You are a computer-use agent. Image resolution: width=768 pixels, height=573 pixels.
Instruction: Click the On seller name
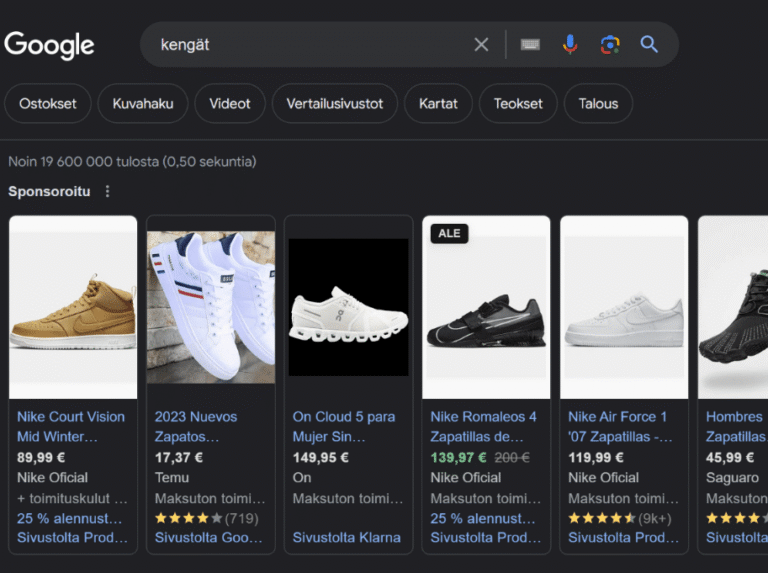(x=302, y=478)
